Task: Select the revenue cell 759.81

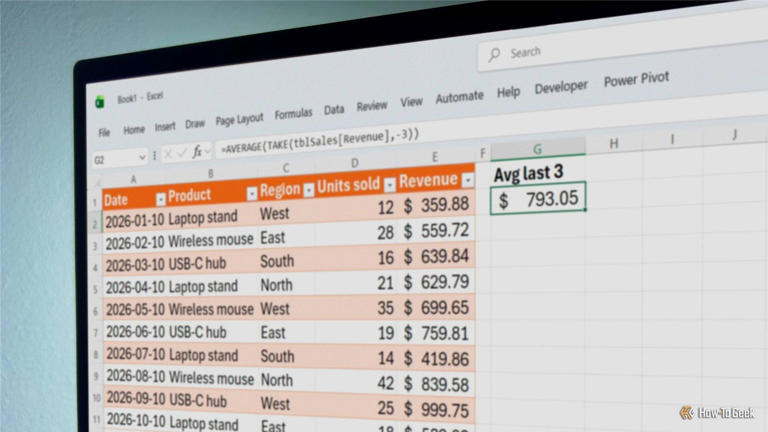Action: (x=435, y=334)
